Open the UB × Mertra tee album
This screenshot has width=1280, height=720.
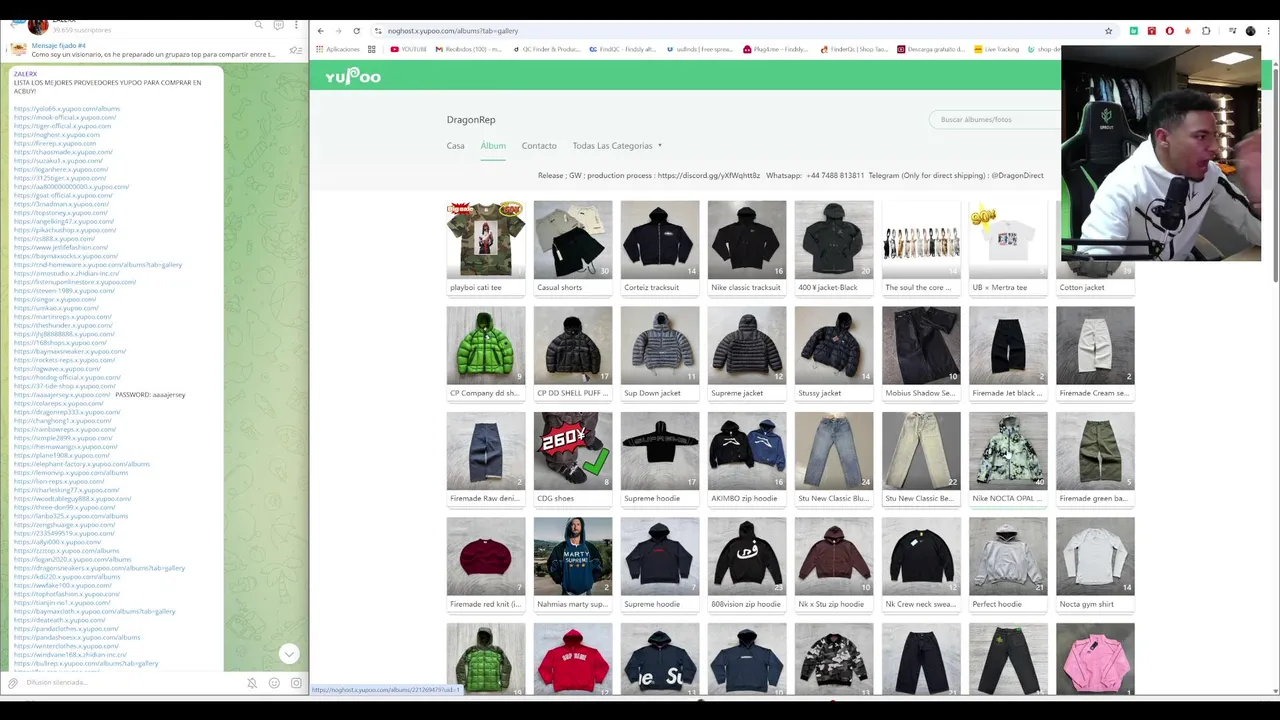click(1008, 247)
